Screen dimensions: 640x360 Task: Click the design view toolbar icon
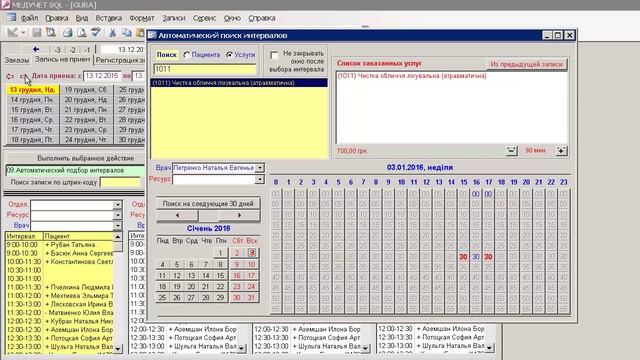click(12, 32)
